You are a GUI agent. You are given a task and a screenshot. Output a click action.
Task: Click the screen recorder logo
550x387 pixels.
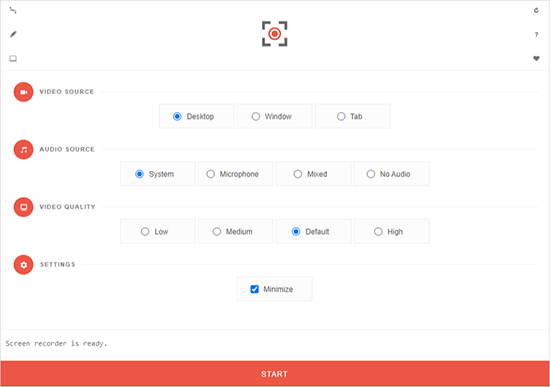click(x=275, y=34)
